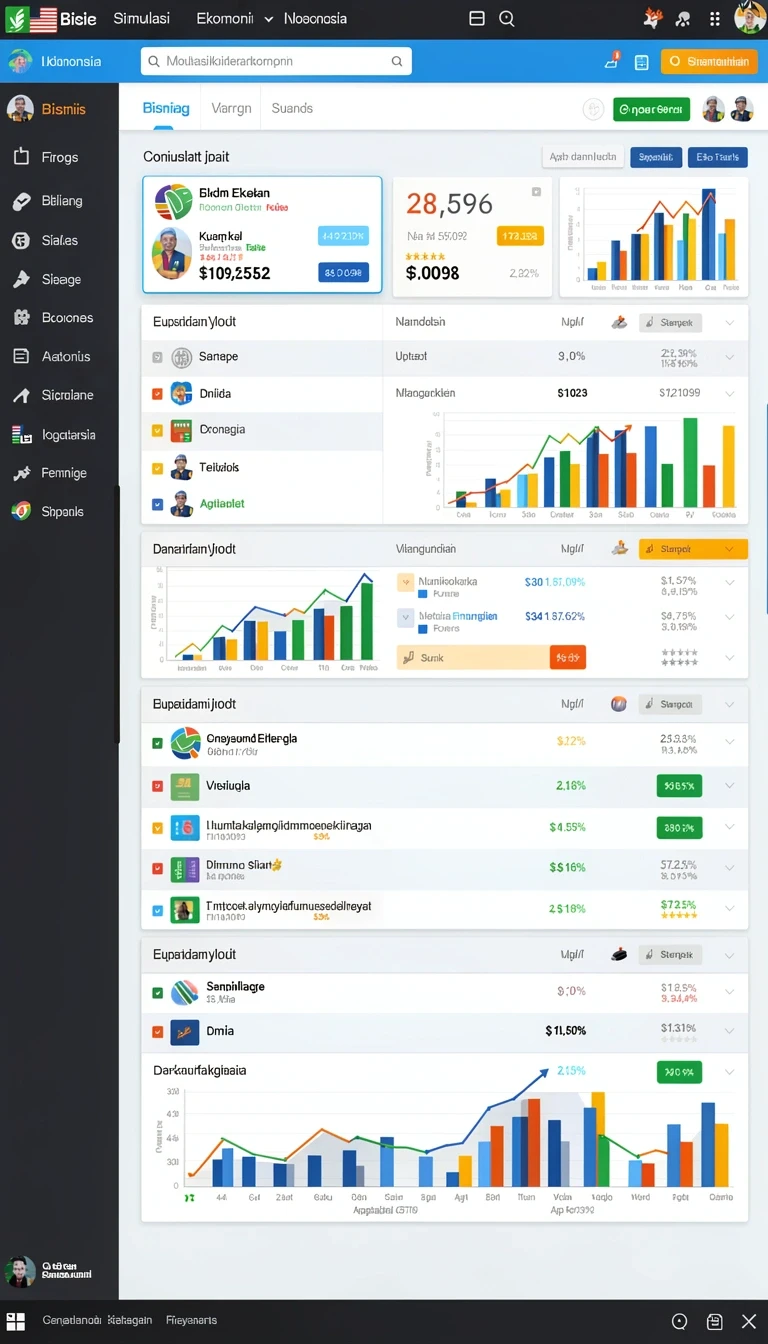The image size is (768, 1344).
Task: Click the Ajab dannuctan button
Action: tap(584, 157)
